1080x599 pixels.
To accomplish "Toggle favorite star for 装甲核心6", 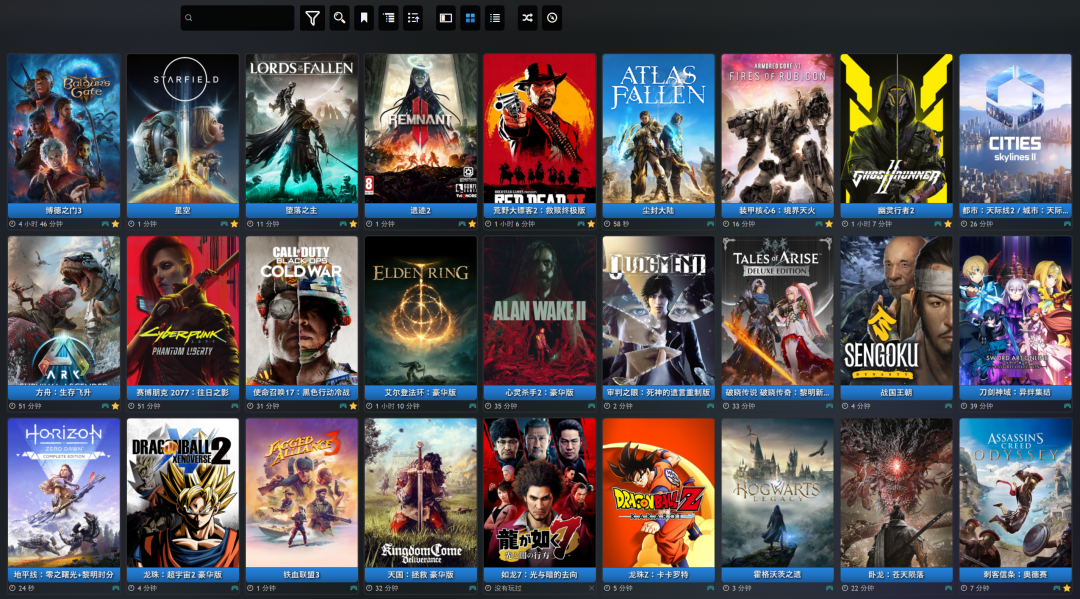I will click(x=829, y=224).
